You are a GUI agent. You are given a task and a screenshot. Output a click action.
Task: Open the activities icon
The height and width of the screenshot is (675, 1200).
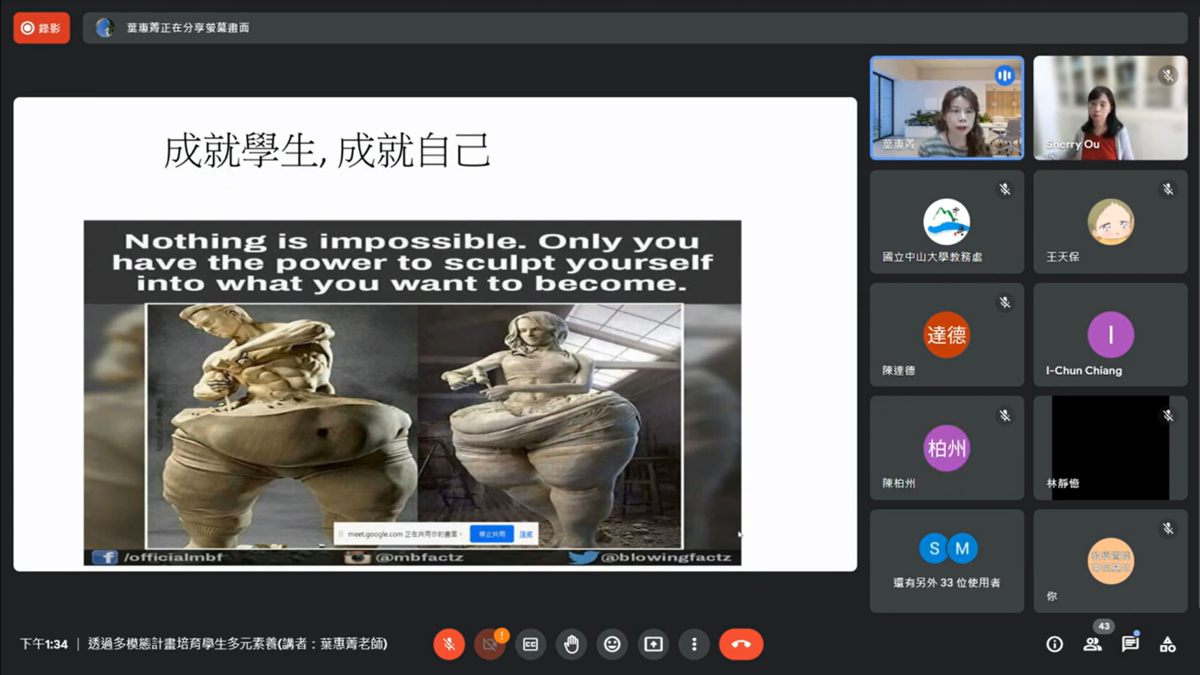(1167, 644)
